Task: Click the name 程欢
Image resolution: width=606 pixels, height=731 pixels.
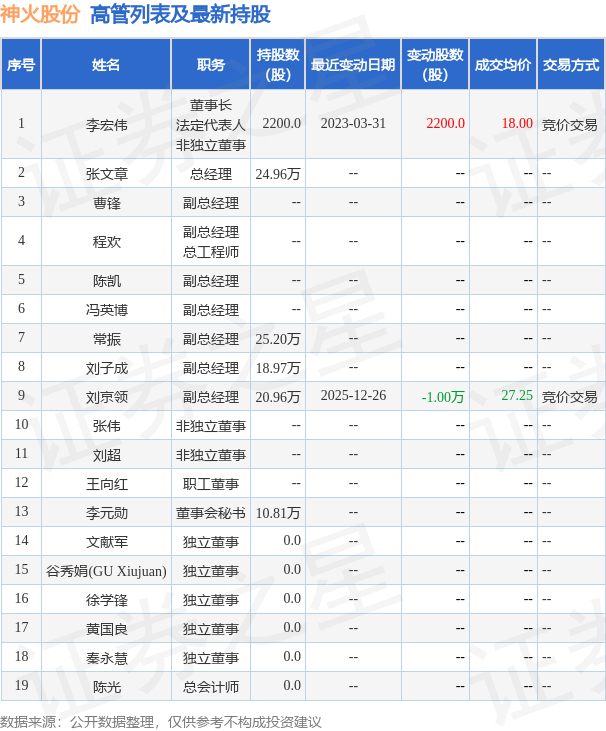Action: 106,241
